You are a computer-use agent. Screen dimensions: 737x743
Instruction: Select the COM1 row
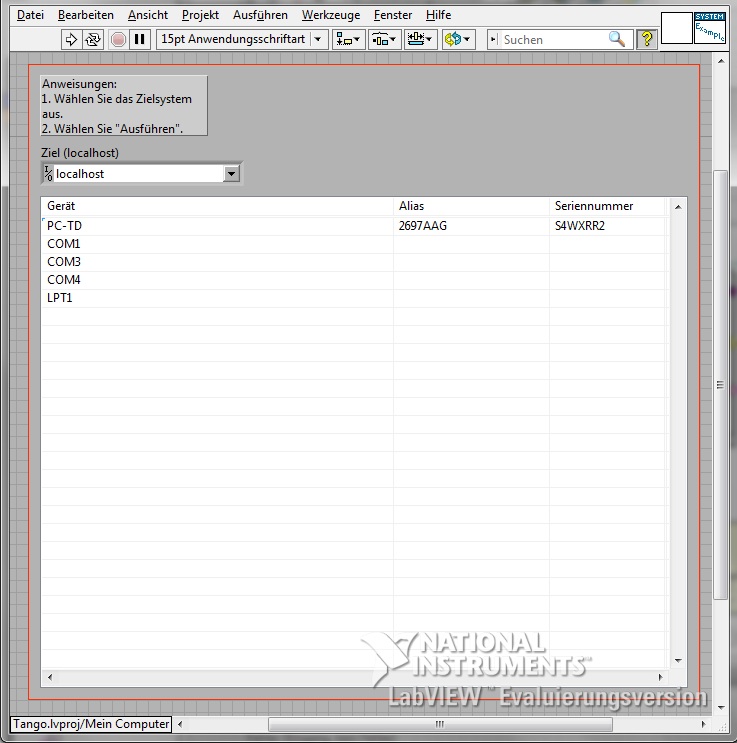point(355,244)
